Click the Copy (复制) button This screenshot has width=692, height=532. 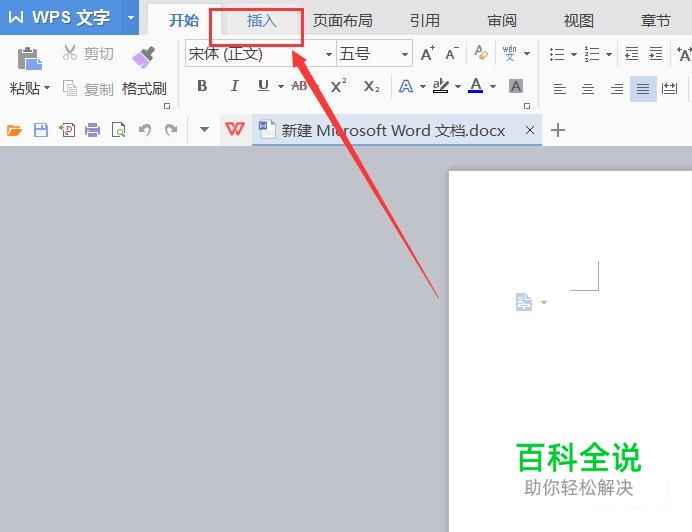pyautogui.click(x=88, y=89)
